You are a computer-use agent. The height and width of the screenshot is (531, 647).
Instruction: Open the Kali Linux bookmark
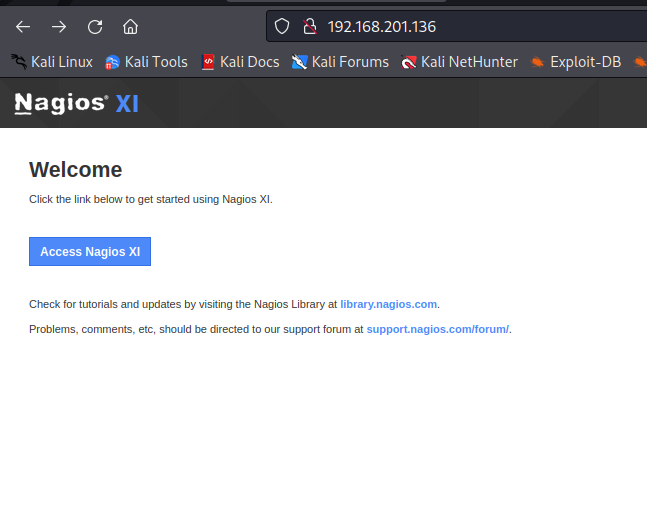[x=51, y=62]
